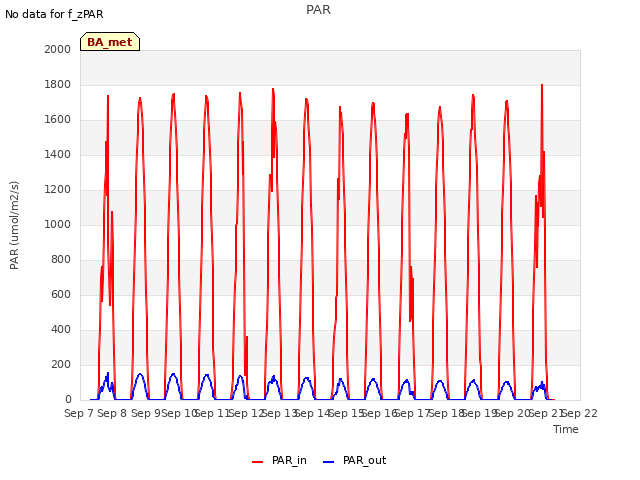Click the y-axis label 1000
640x480 pixels.
tap(58, 224)
